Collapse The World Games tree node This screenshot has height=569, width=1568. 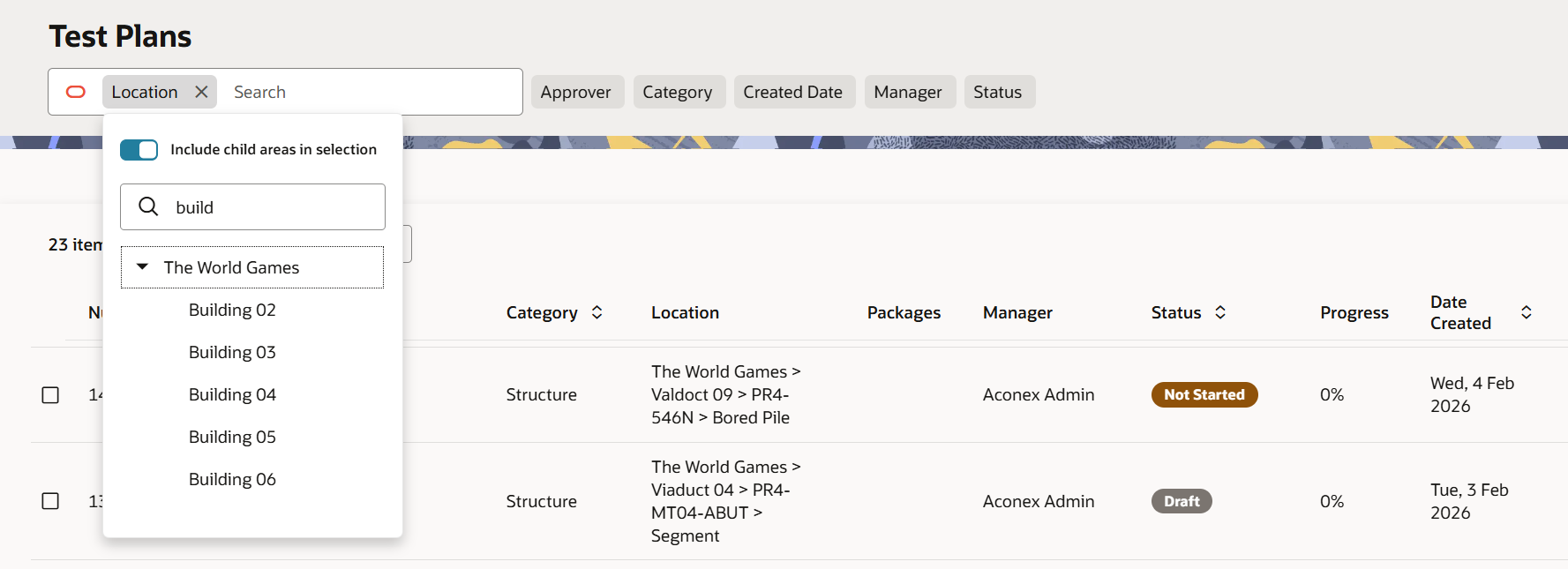pyautogui.click(x=142, y=267)
